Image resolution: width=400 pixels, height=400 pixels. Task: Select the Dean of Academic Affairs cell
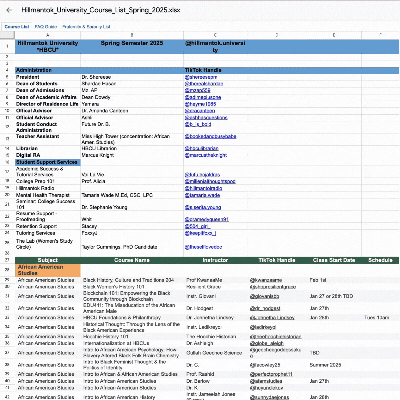tap(48, 97)
